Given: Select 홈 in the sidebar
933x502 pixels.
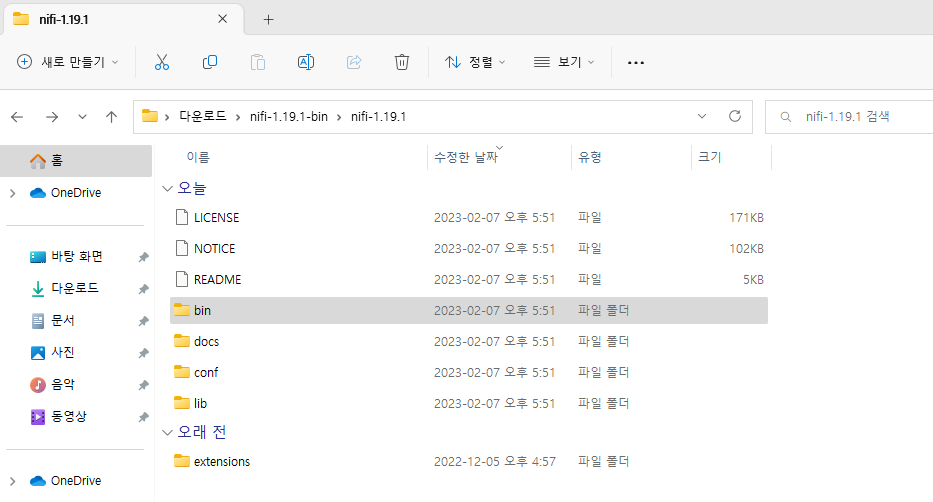Looking at the screenshot, I should [x=76, y=161].
